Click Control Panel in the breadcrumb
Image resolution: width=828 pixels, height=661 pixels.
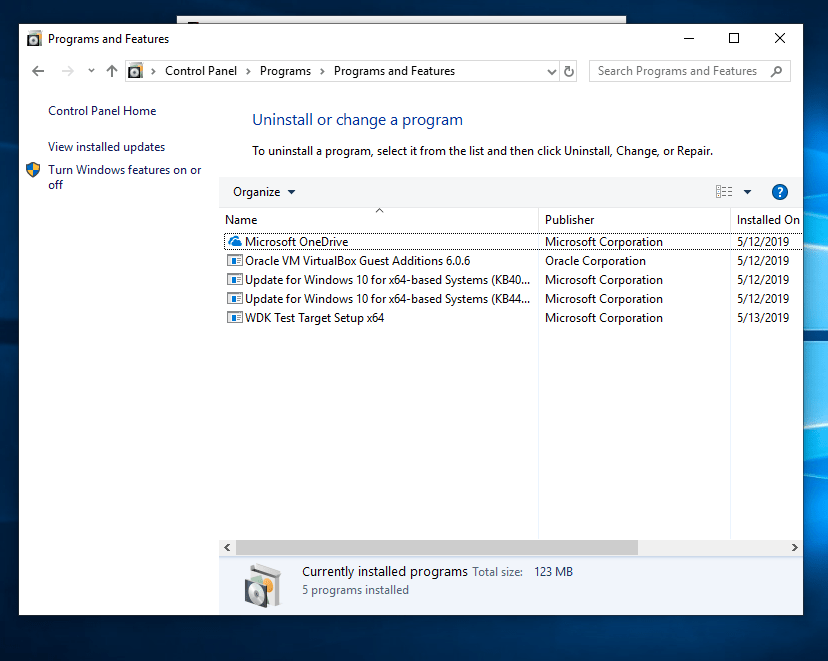[201, 71]
